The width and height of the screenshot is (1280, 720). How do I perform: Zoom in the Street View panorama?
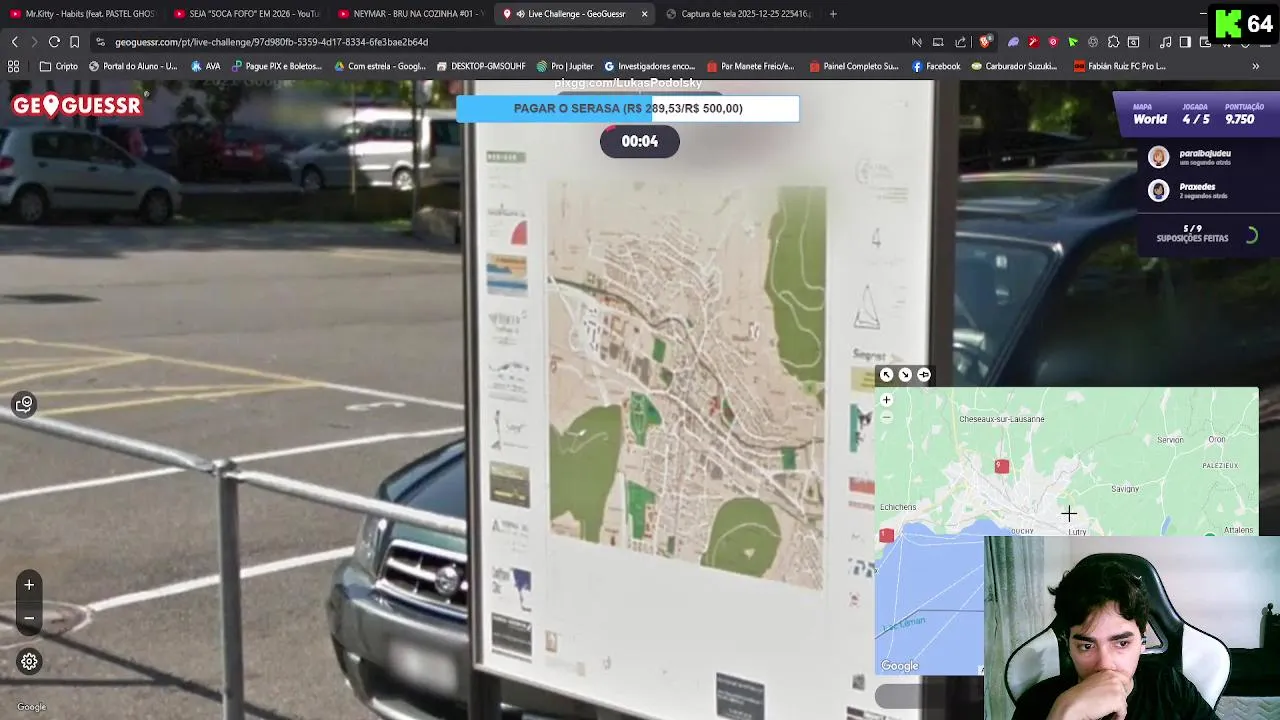pyautogui.click(x=29, y=585)
